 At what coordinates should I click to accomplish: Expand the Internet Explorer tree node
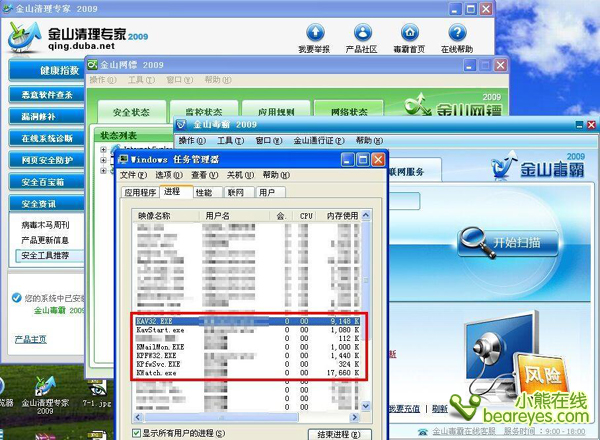(x=103, y=149)
